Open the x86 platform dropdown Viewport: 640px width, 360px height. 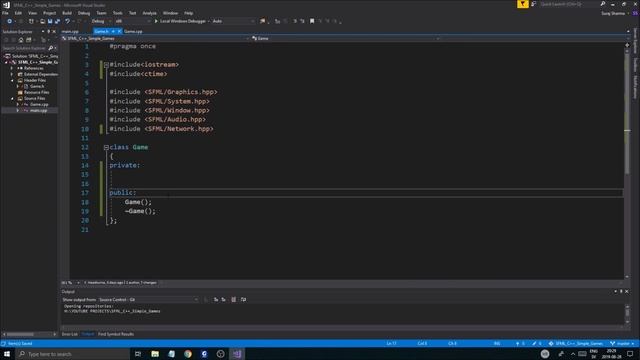click(133, 21)
